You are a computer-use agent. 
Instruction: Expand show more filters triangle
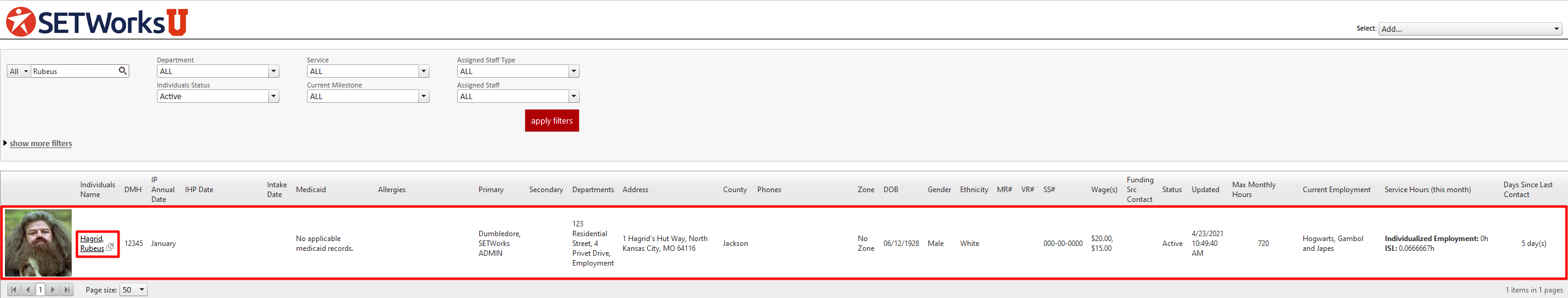5,143
